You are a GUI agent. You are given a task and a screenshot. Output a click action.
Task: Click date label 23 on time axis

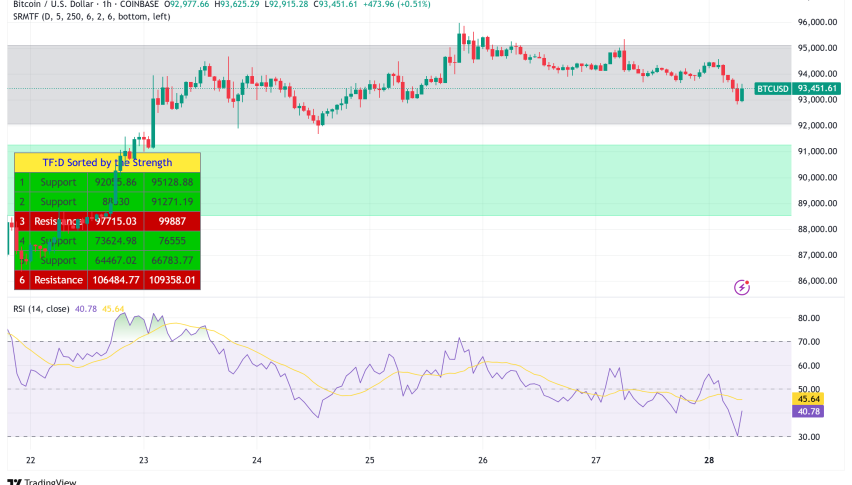click(x=143, y=461)
